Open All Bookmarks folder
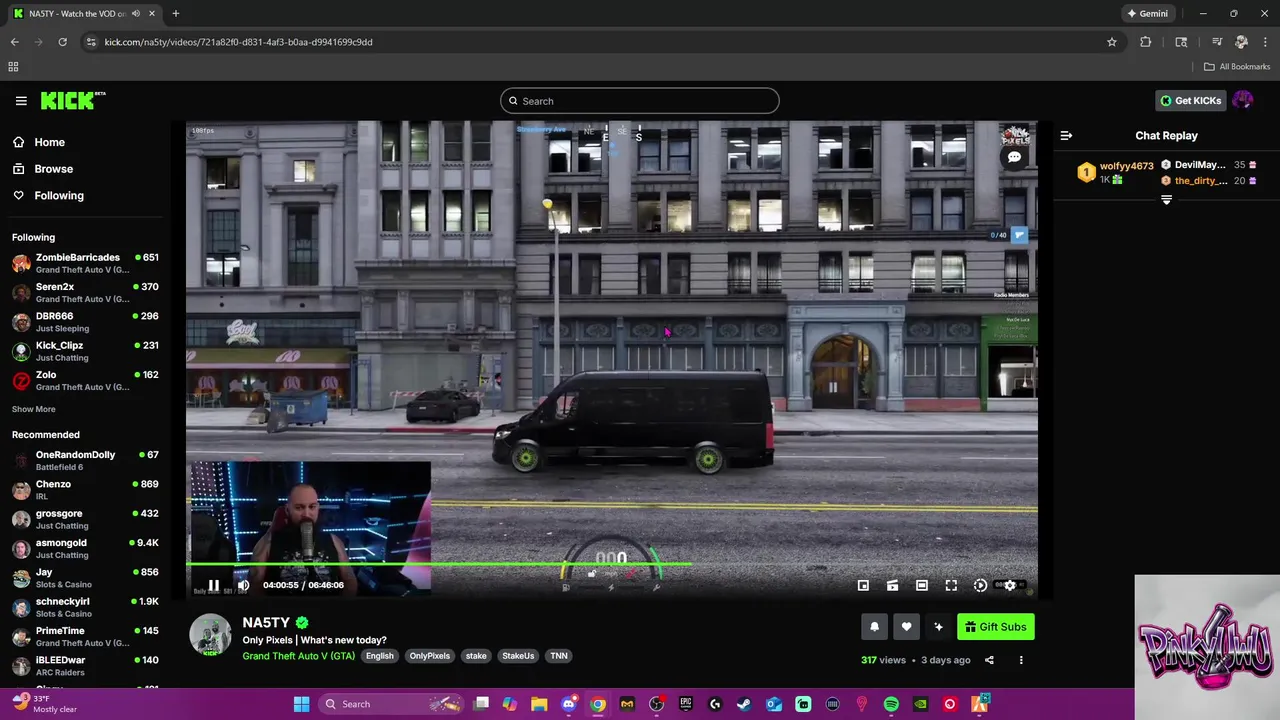Screen dimensions: 1280x720 1237,67
